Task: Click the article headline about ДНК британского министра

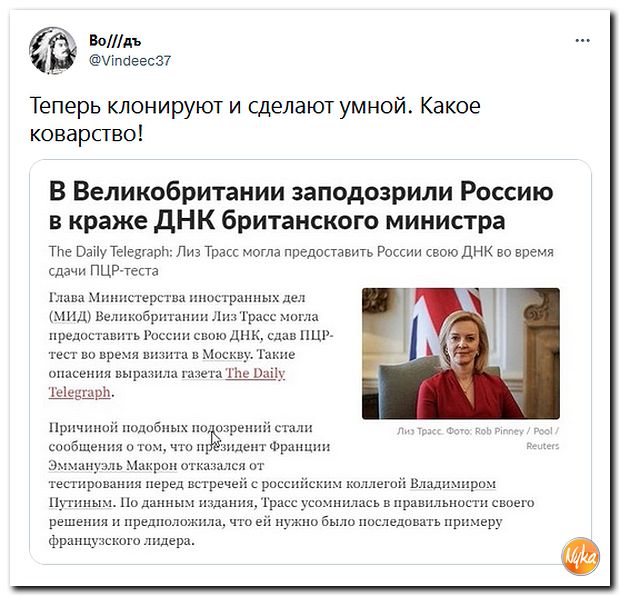Action: click(301, 206)
